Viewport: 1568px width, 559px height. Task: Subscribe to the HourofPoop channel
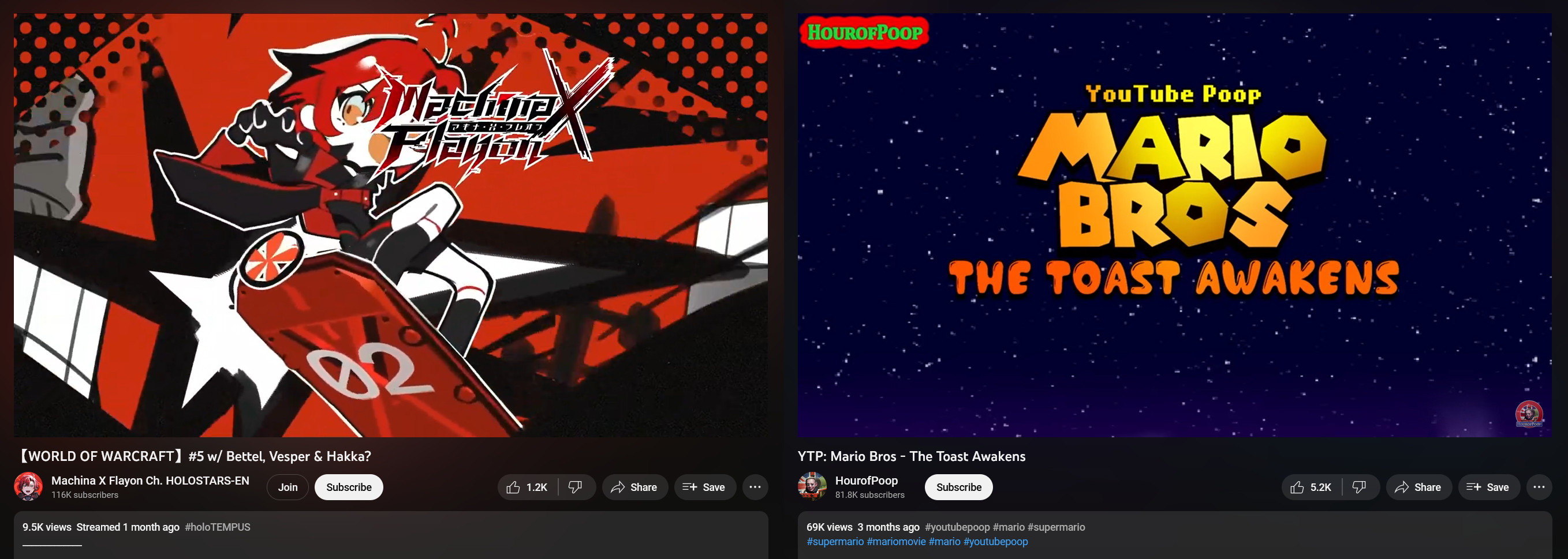(x=959, y=487)
